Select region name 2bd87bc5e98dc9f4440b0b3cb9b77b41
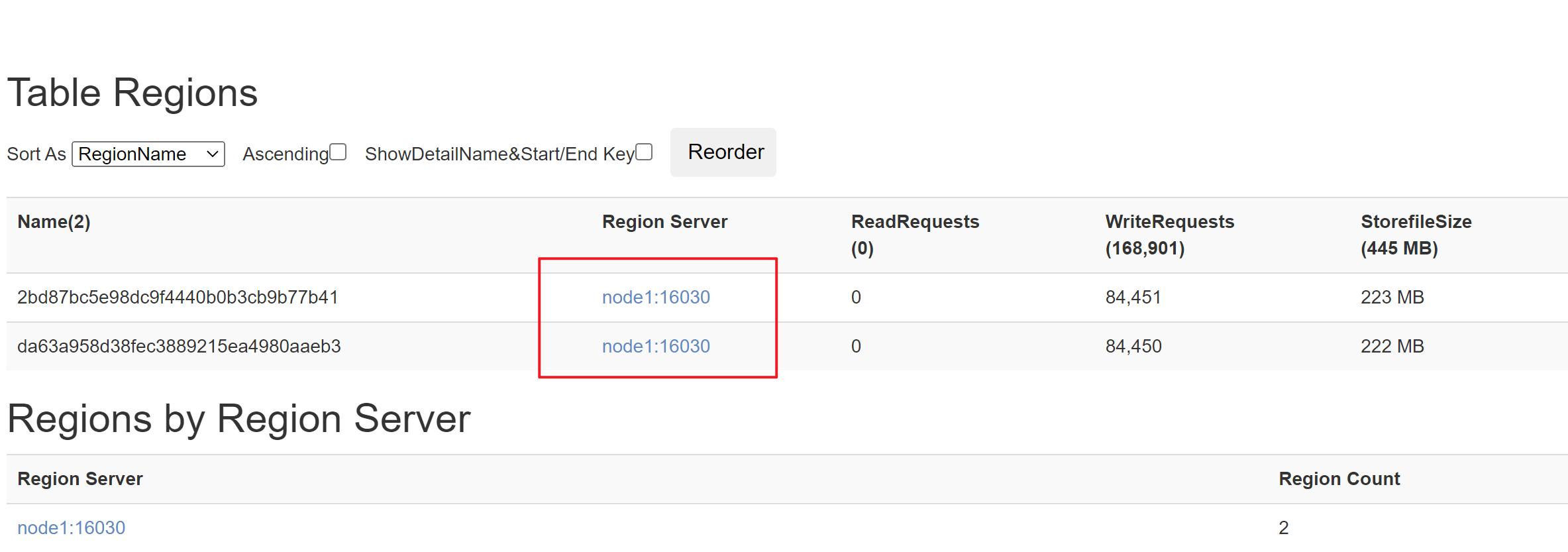The height and width of the screenshot is (552, 1568). click(x=178, y=297)
